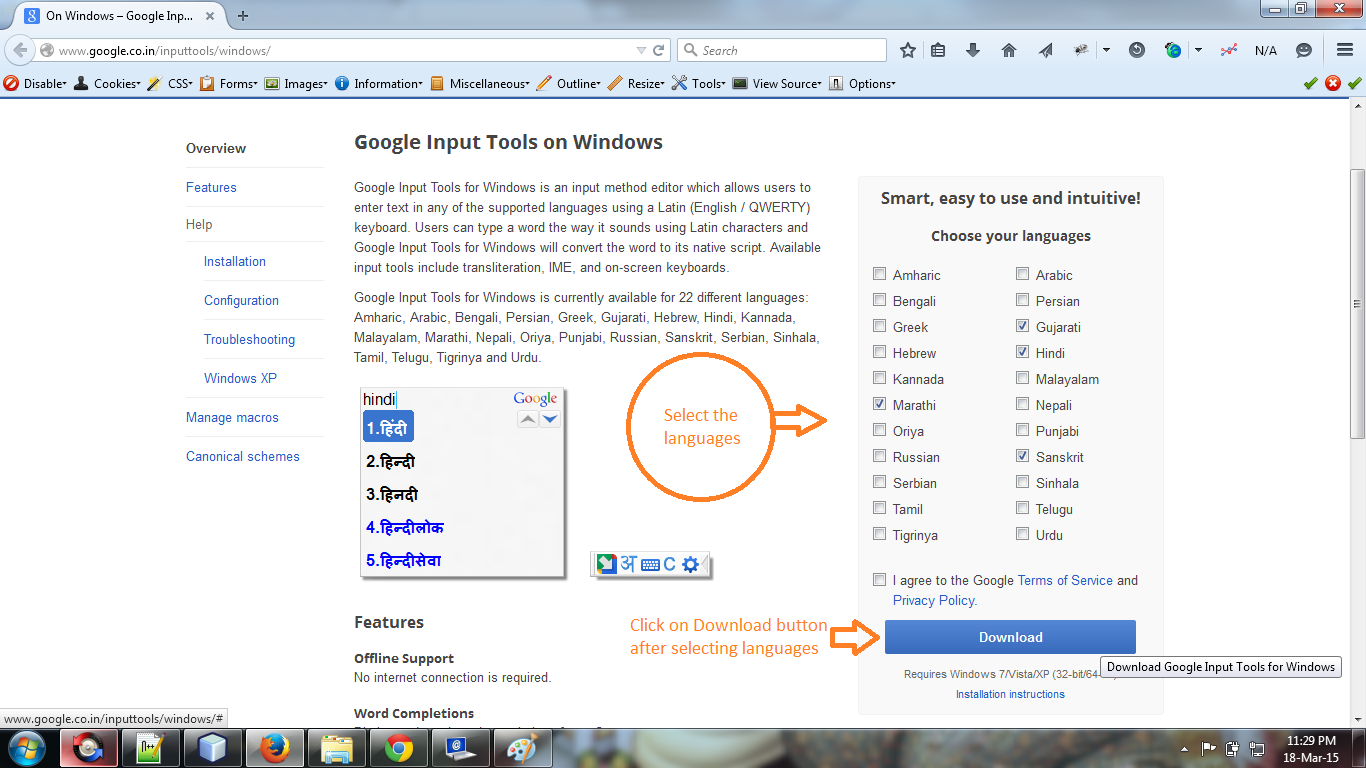This screenshot has height=768, width=1366.
Task: Uncheck the Marathi checkbox
Action: 879,404
